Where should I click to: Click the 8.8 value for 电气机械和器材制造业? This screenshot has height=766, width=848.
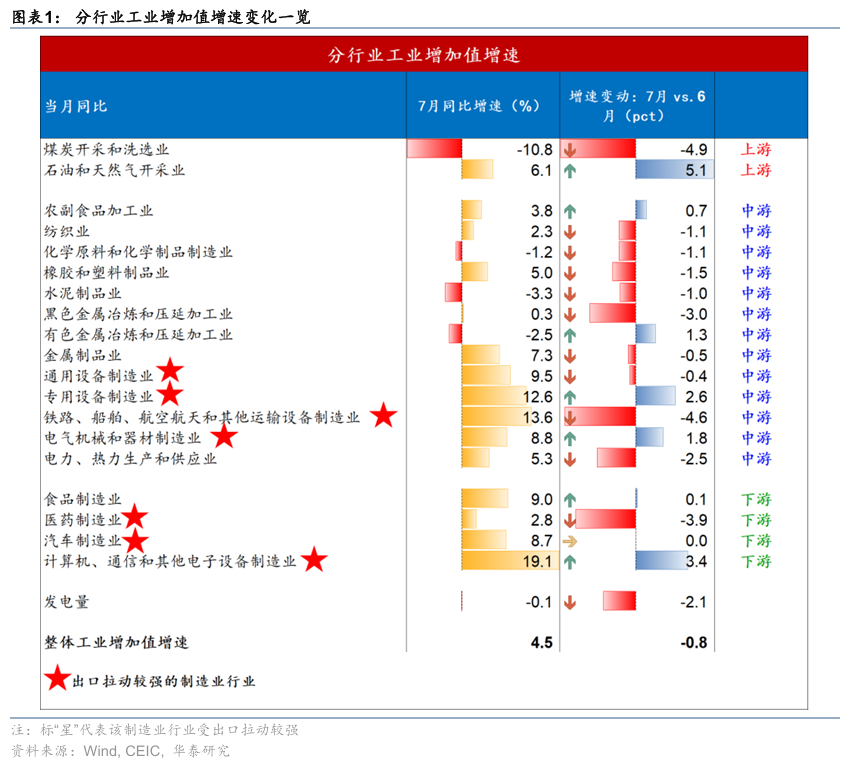[x=541, y=438]
